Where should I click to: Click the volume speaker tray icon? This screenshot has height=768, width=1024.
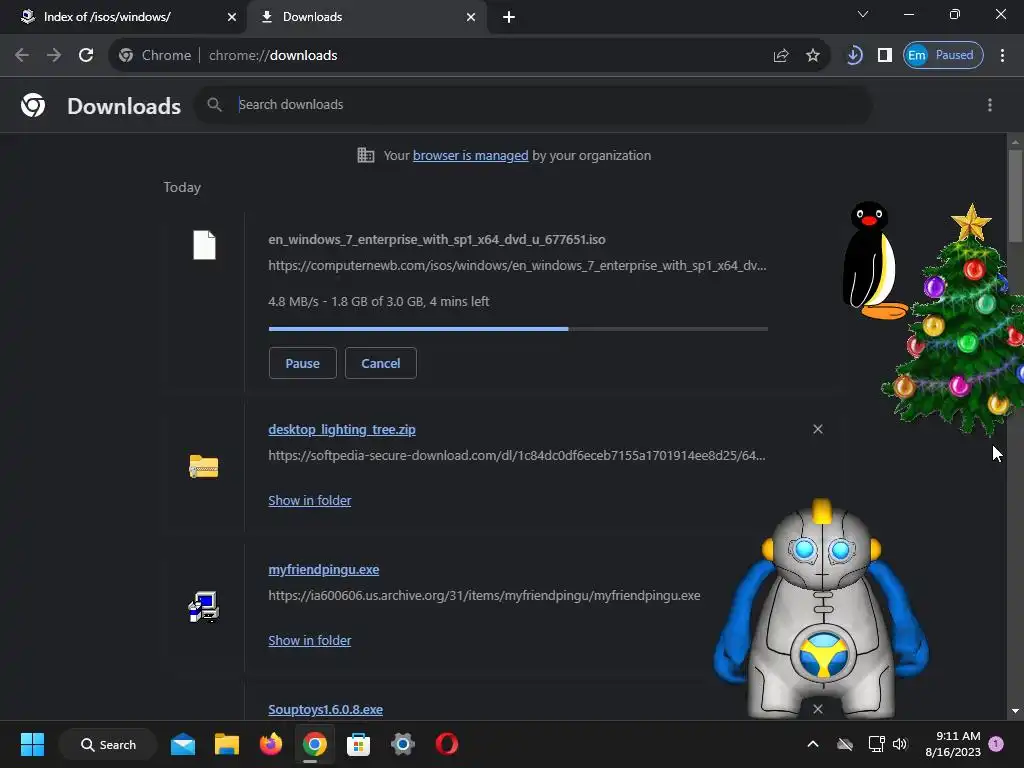900,744
